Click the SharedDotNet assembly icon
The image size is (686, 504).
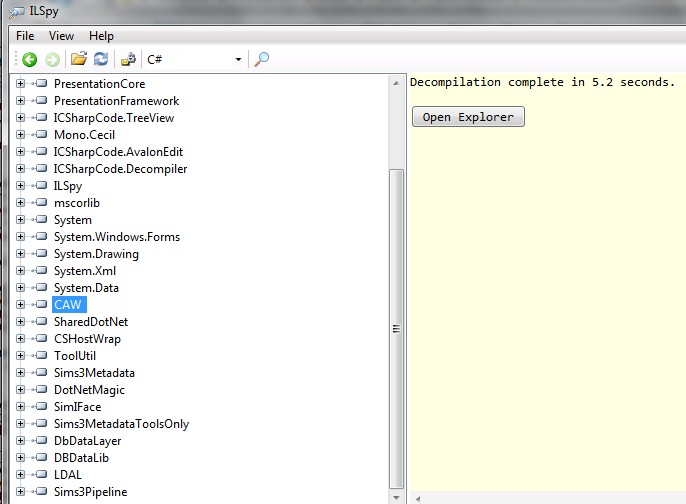point(41,321)
